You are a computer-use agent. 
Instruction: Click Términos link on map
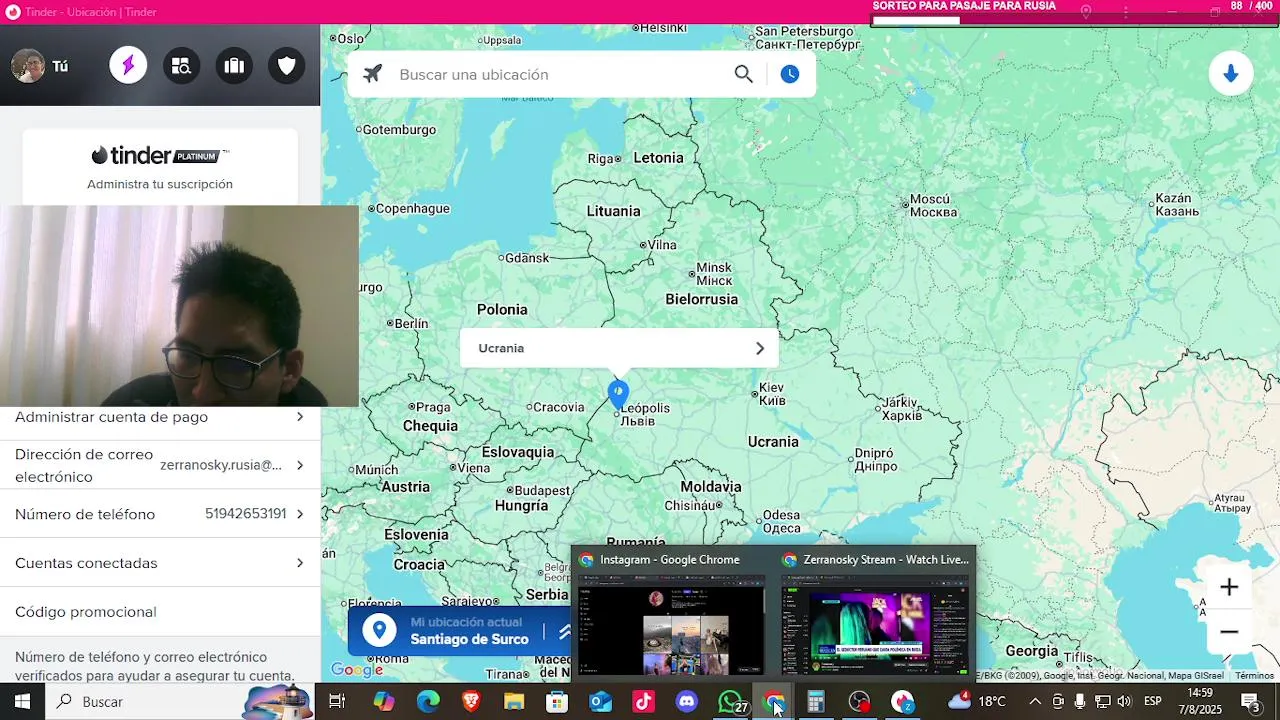click(1254, 676)
